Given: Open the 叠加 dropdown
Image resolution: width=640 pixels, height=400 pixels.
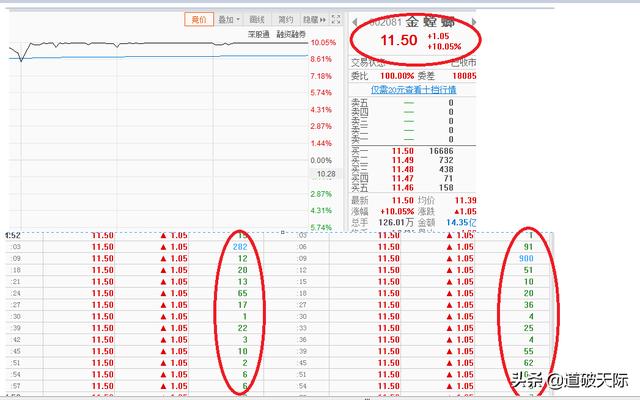Looking at the screenshot, I should coord(229,19).
